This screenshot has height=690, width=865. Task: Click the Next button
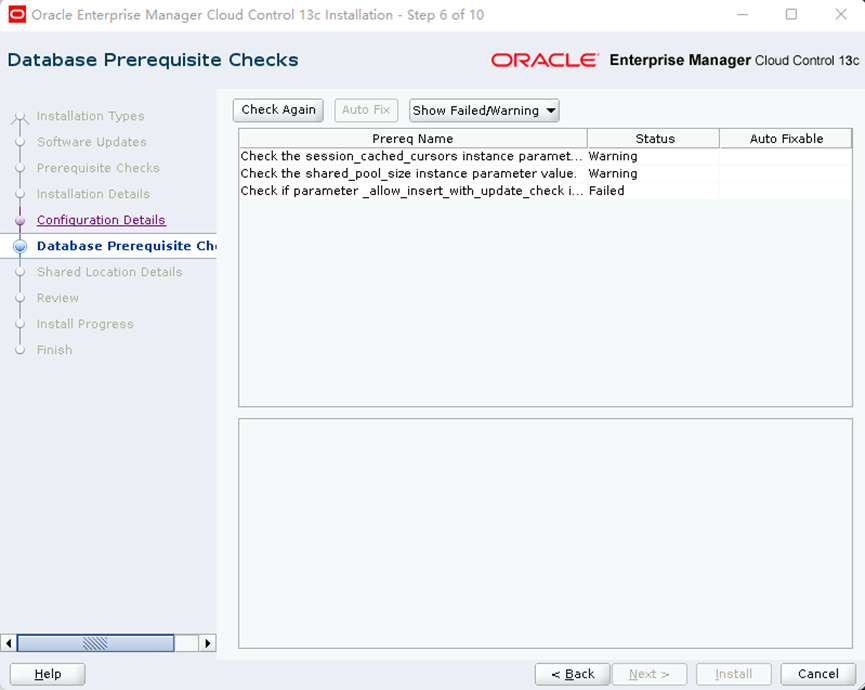(649, 674)
